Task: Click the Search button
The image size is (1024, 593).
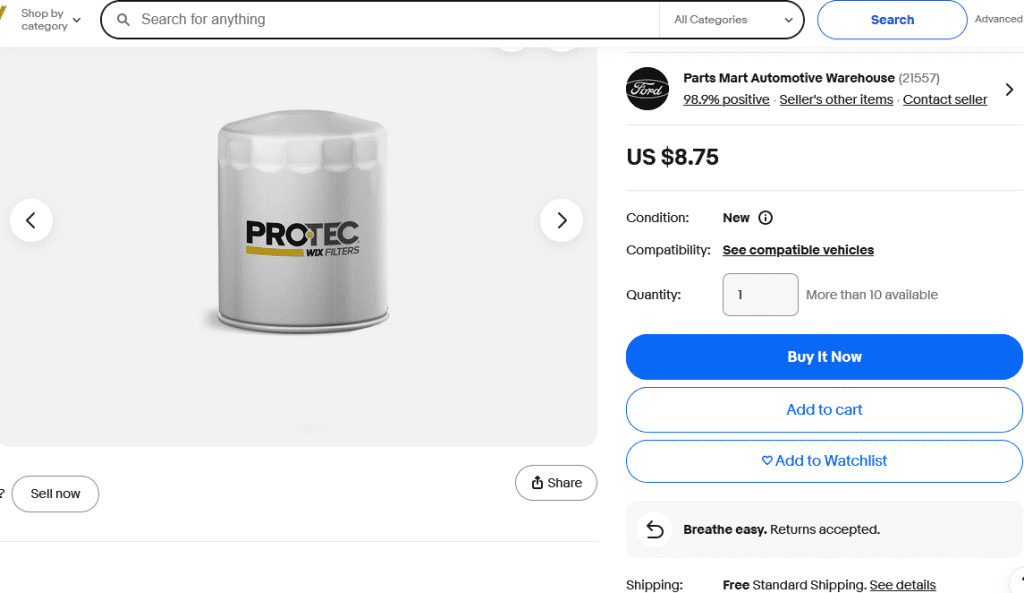Action: pyautogui.click(x=892, y=20)
